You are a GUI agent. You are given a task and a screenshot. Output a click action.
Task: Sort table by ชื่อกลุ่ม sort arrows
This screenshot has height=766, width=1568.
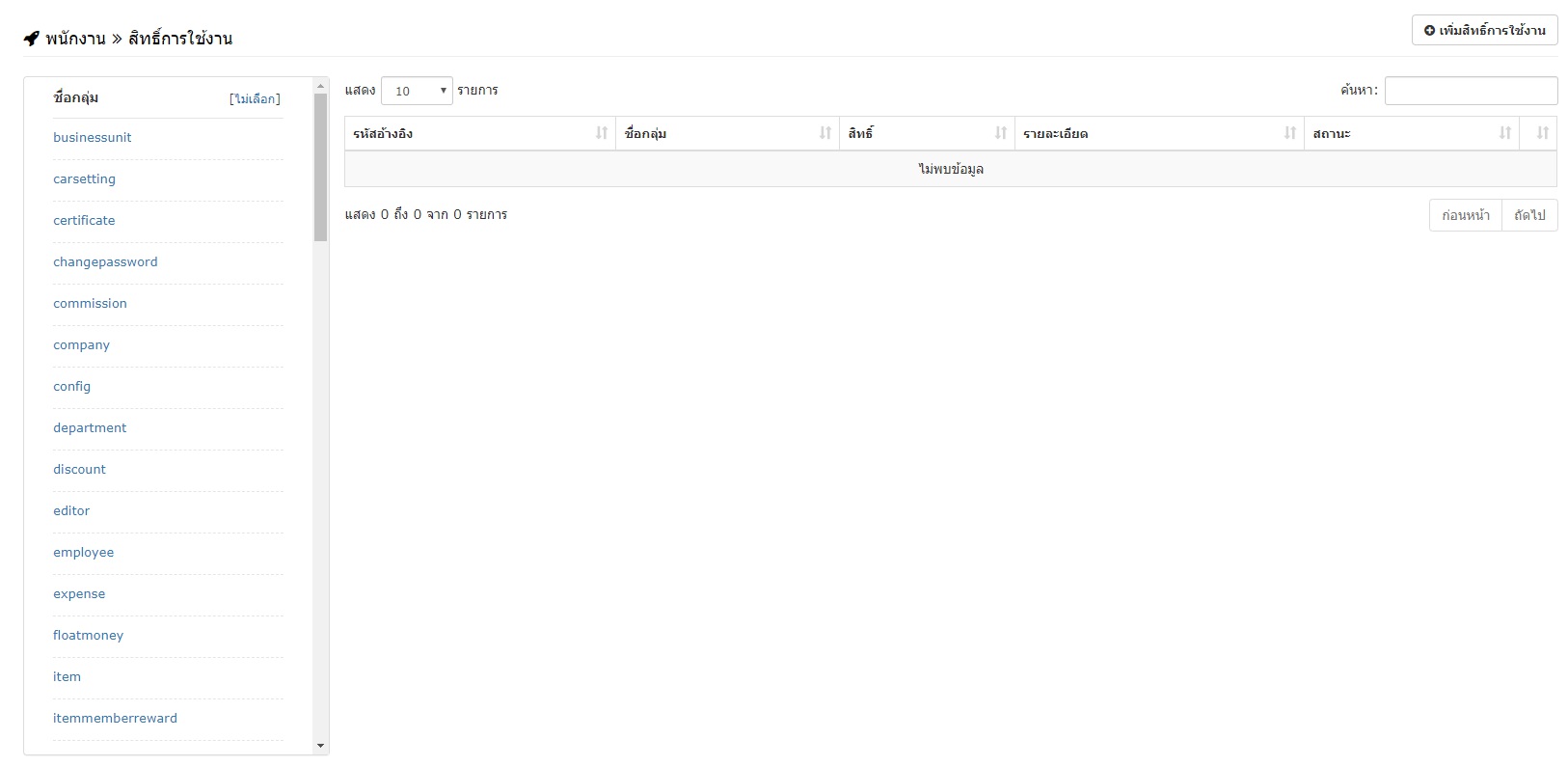pyautogui.click(x=825, y=133)
